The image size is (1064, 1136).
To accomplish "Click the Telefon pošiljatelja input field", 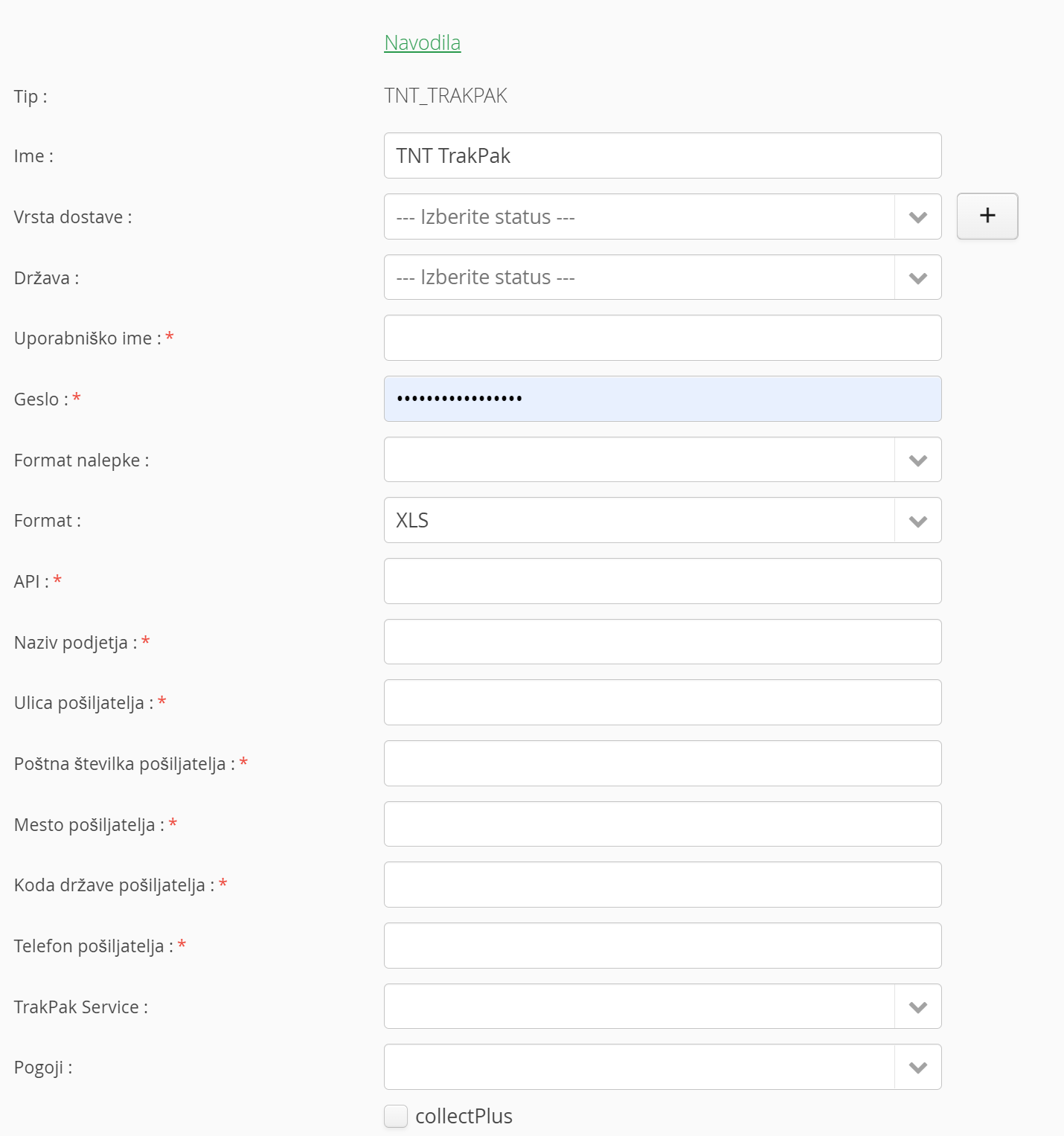I will (662, 946).
